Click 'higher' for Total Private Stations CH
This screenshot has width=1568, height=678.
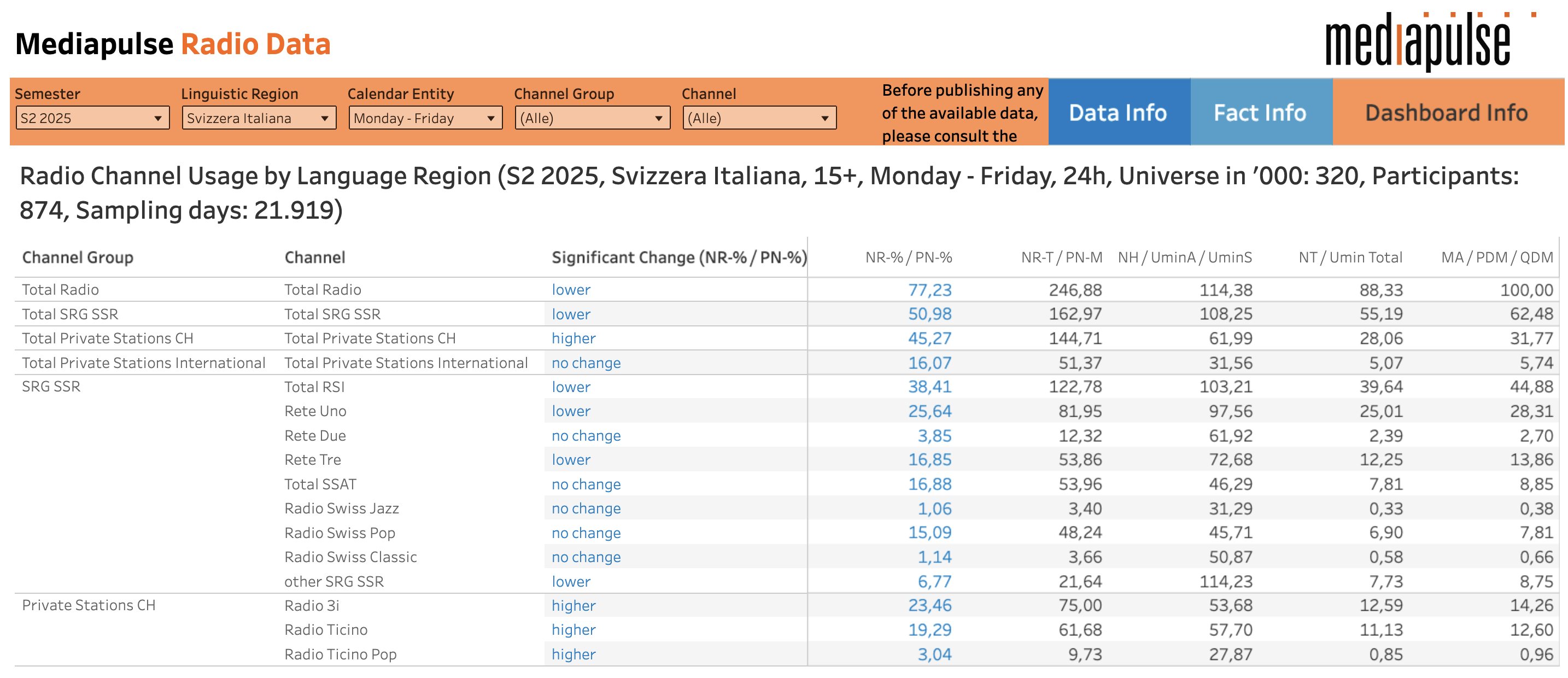pyautogui.click(x=573, y=338)
